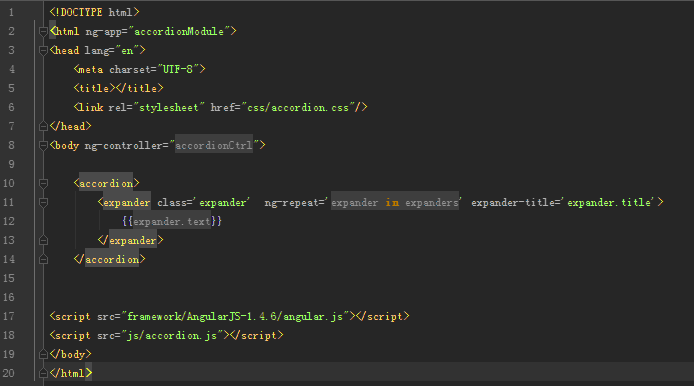Screen dimensions: 694x386
Task: Click the expander-title attribute name
Action: (513, 202)
